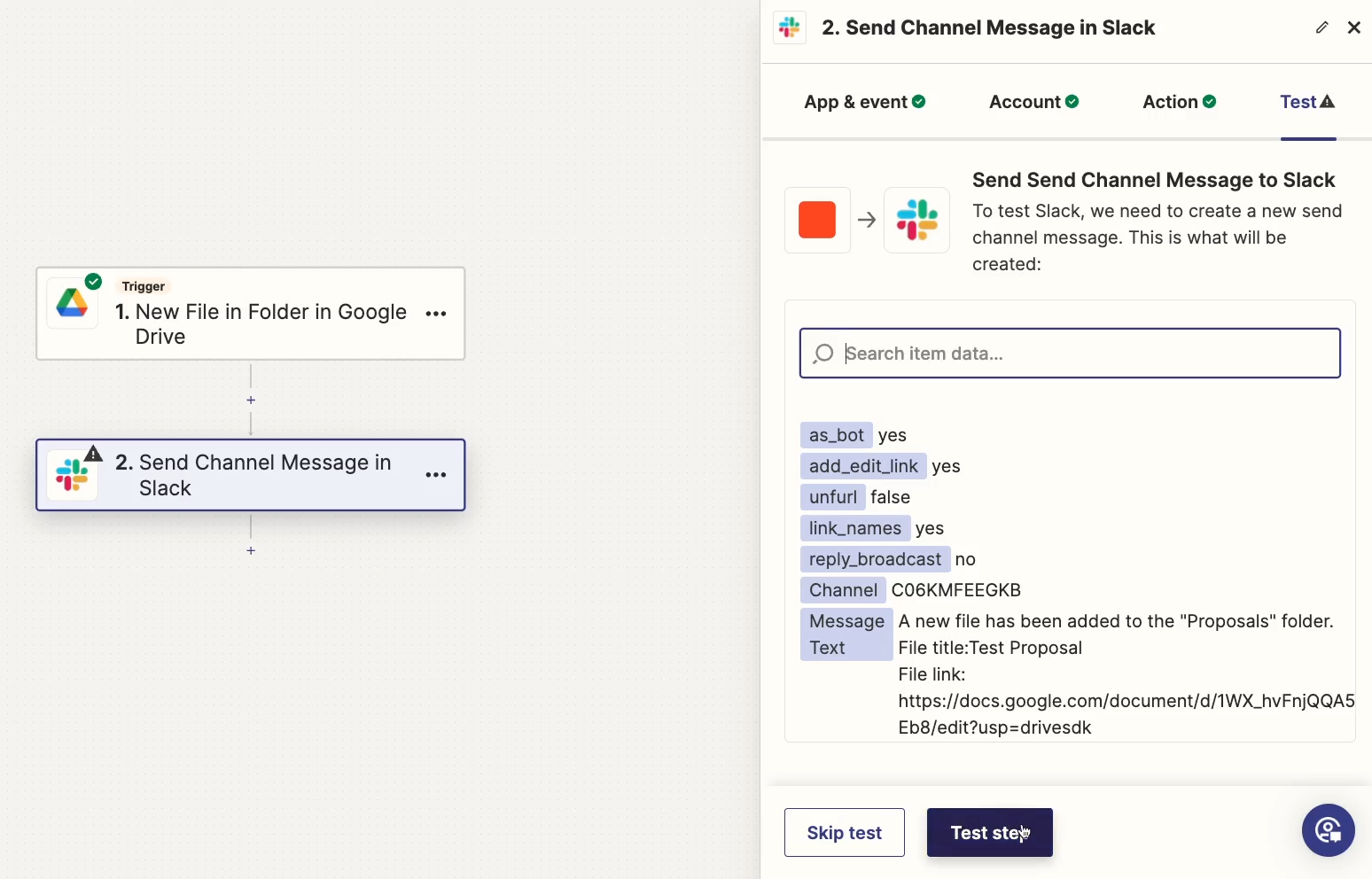Click the Slack logo in panel header
The image size is (1372, 879).
click(790, 27)
